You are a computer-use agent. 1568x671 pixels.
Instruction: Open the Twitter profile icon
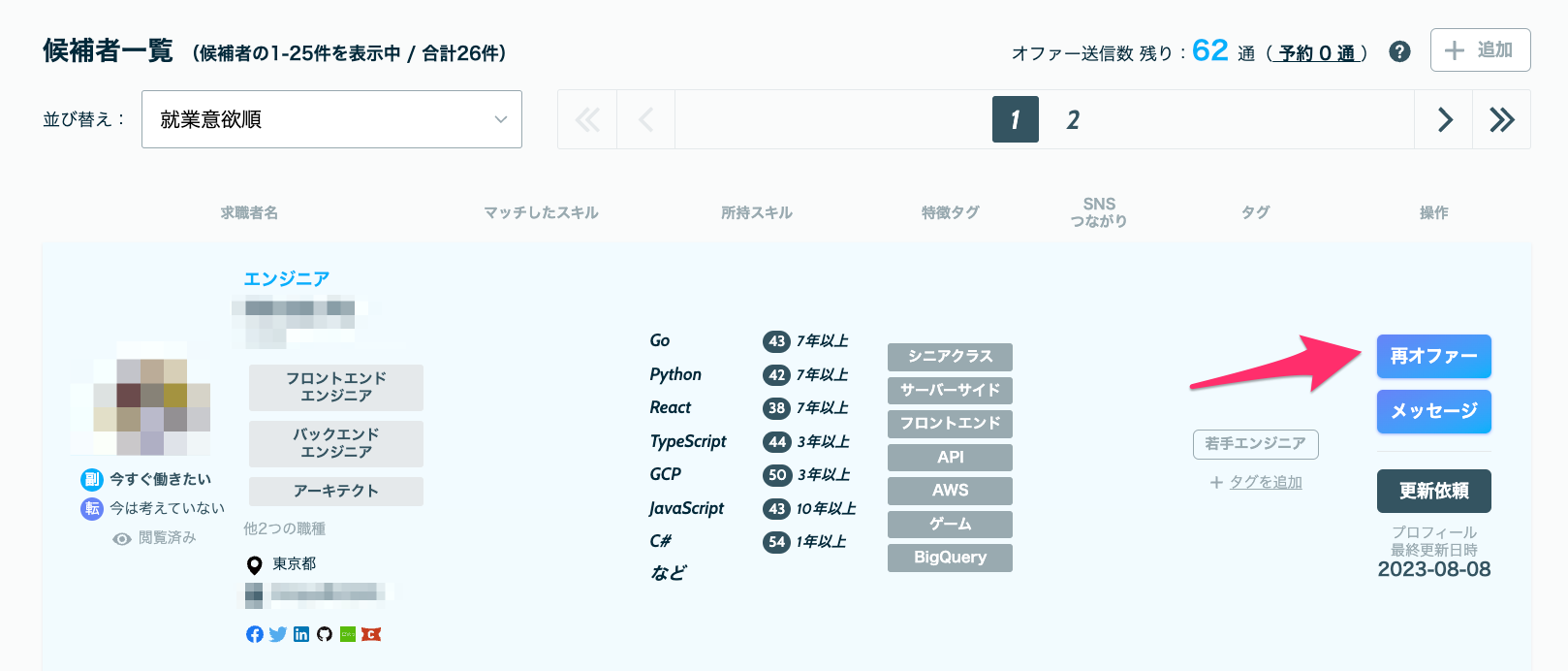click(278, 634)
